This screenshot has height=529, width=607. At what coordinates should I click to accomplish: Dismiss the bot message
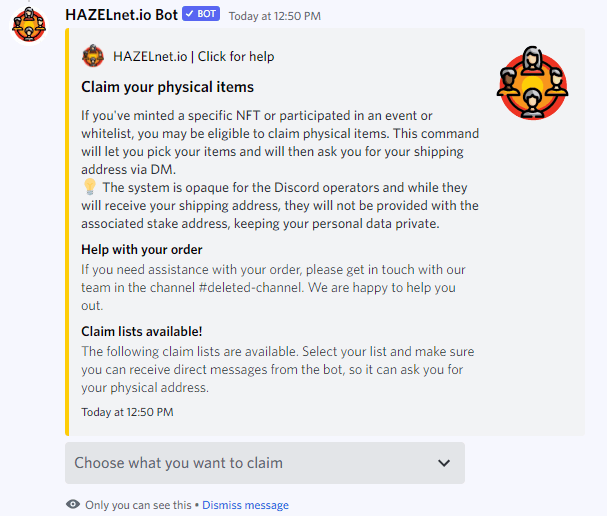tap(245, 505)
